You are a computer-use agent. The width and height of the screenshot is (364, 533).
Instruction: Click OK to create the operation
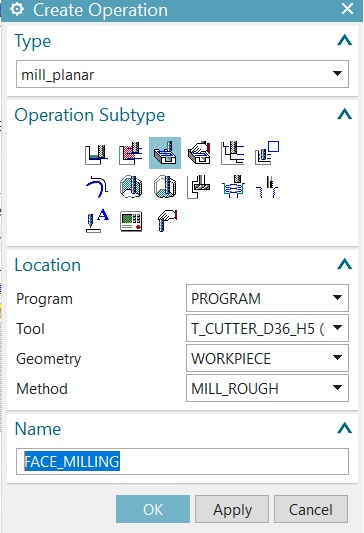(153, 509)
